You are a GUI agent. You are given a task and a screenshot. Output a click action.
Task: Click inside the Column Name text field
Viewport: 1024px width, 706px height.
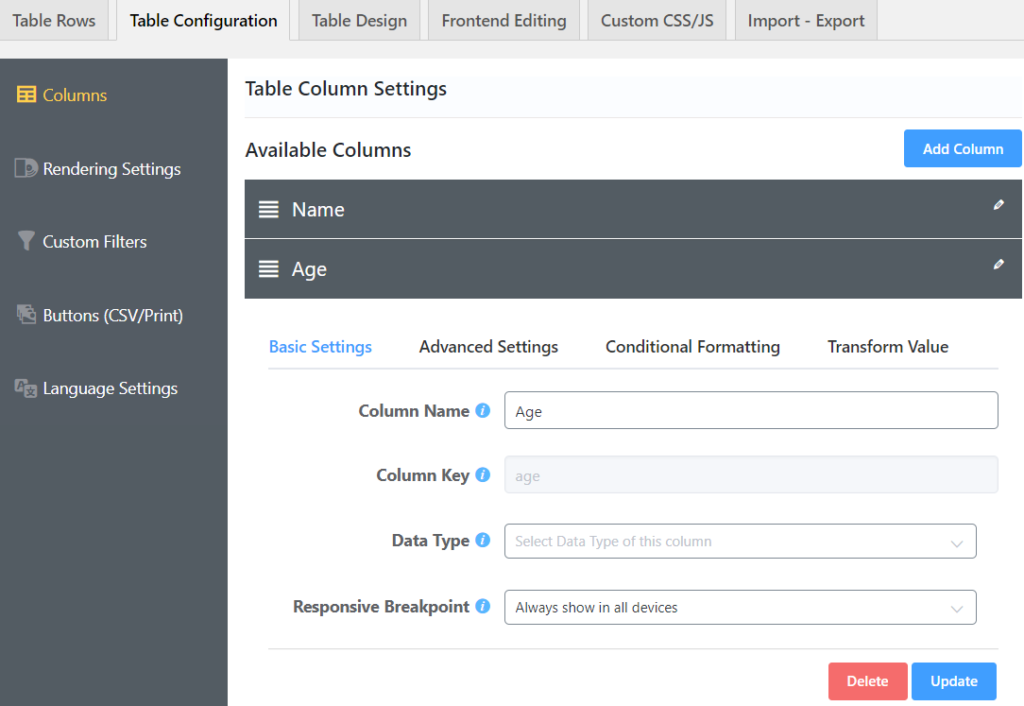tap(750, 410)
